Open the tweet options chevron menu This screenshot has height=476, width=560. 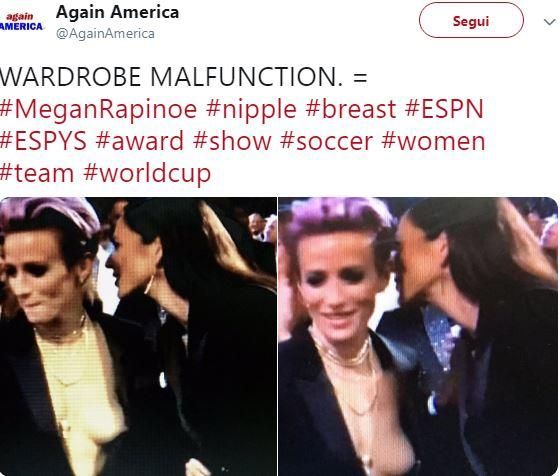(x=549, y=22)
